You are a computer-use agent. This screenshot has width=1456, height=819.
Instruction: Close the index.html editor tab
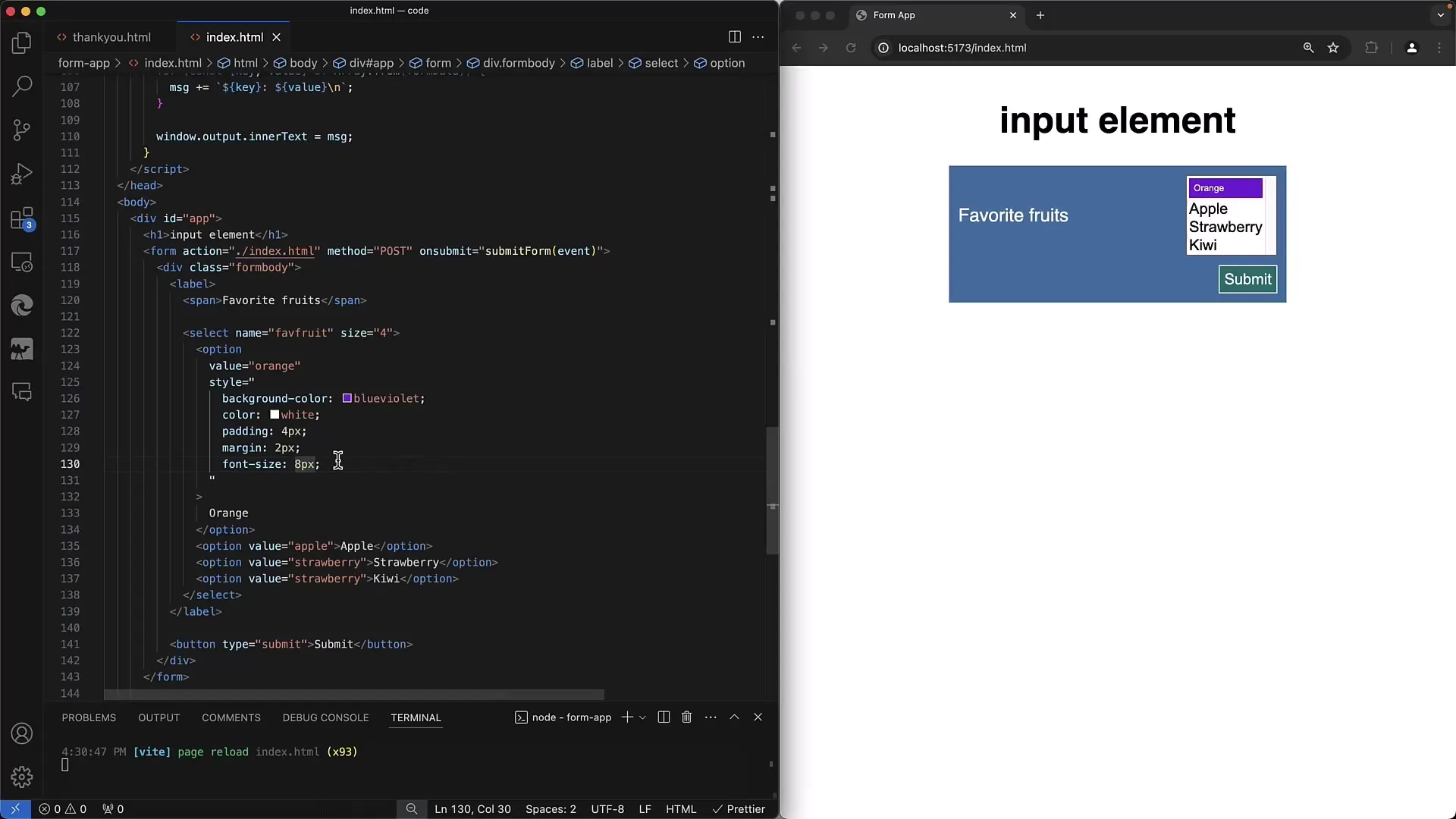(x=277, y=37)
